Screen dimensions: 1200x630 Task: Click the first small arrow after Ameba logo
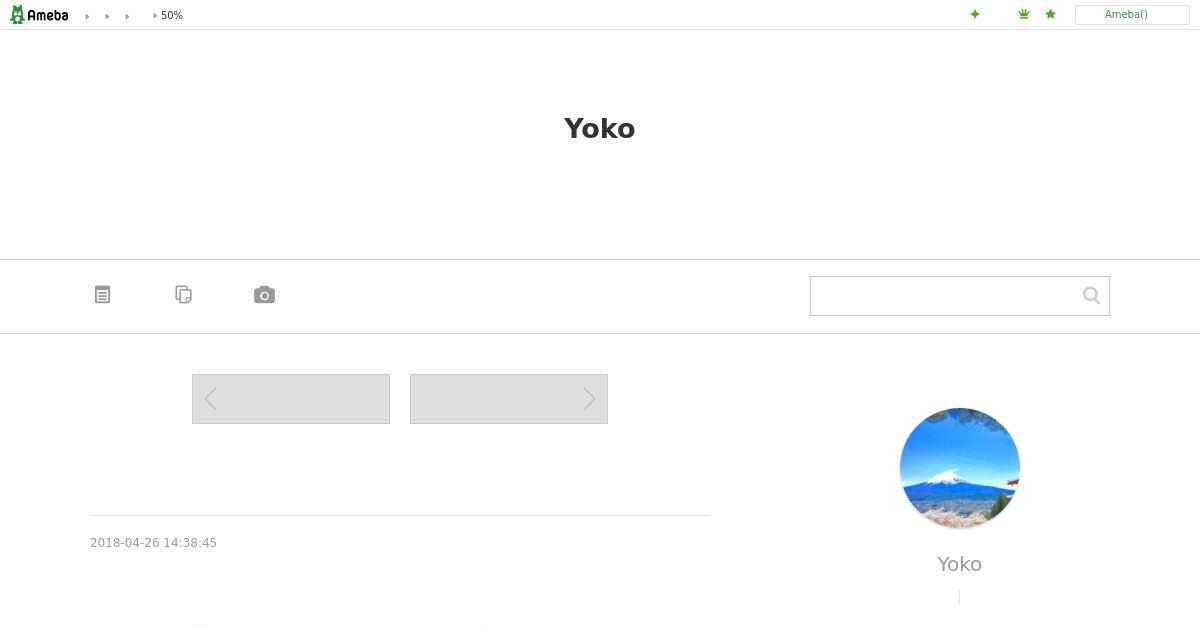coord(87,16)
